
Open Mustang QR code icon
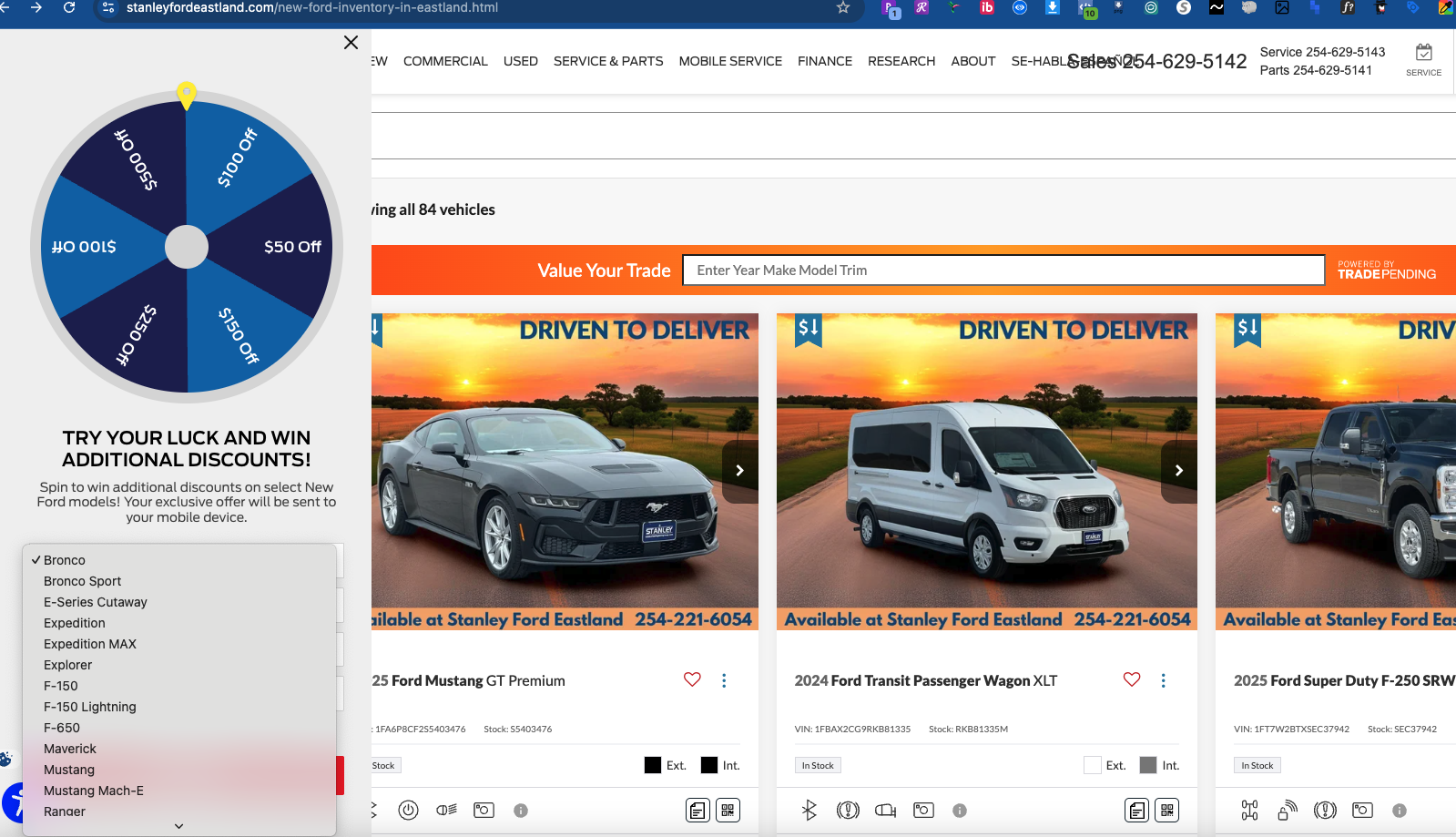point(728,810)
